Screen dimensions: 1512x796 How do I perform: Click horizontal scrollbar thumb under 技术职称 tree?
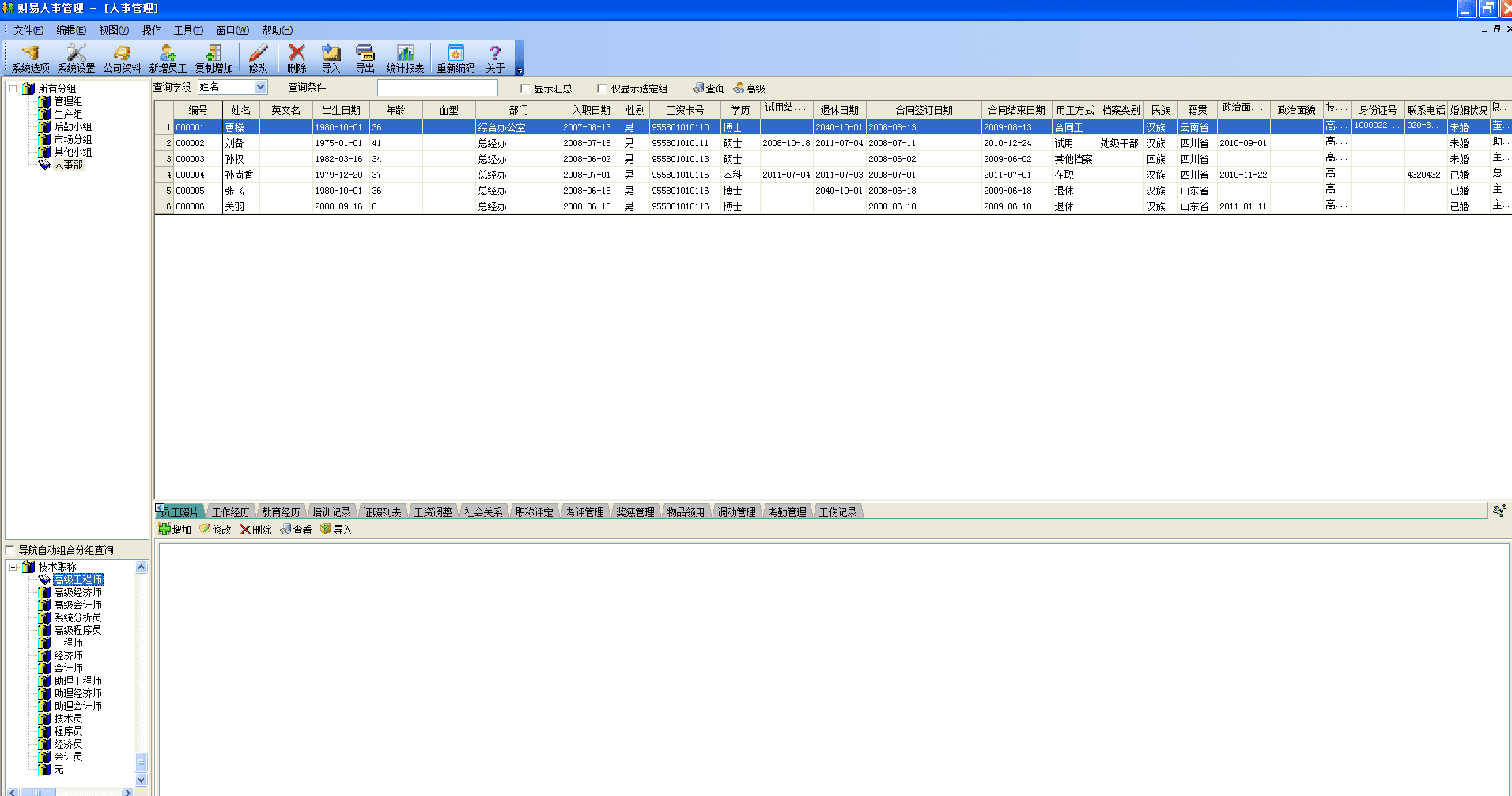click(x=38, y=792)
